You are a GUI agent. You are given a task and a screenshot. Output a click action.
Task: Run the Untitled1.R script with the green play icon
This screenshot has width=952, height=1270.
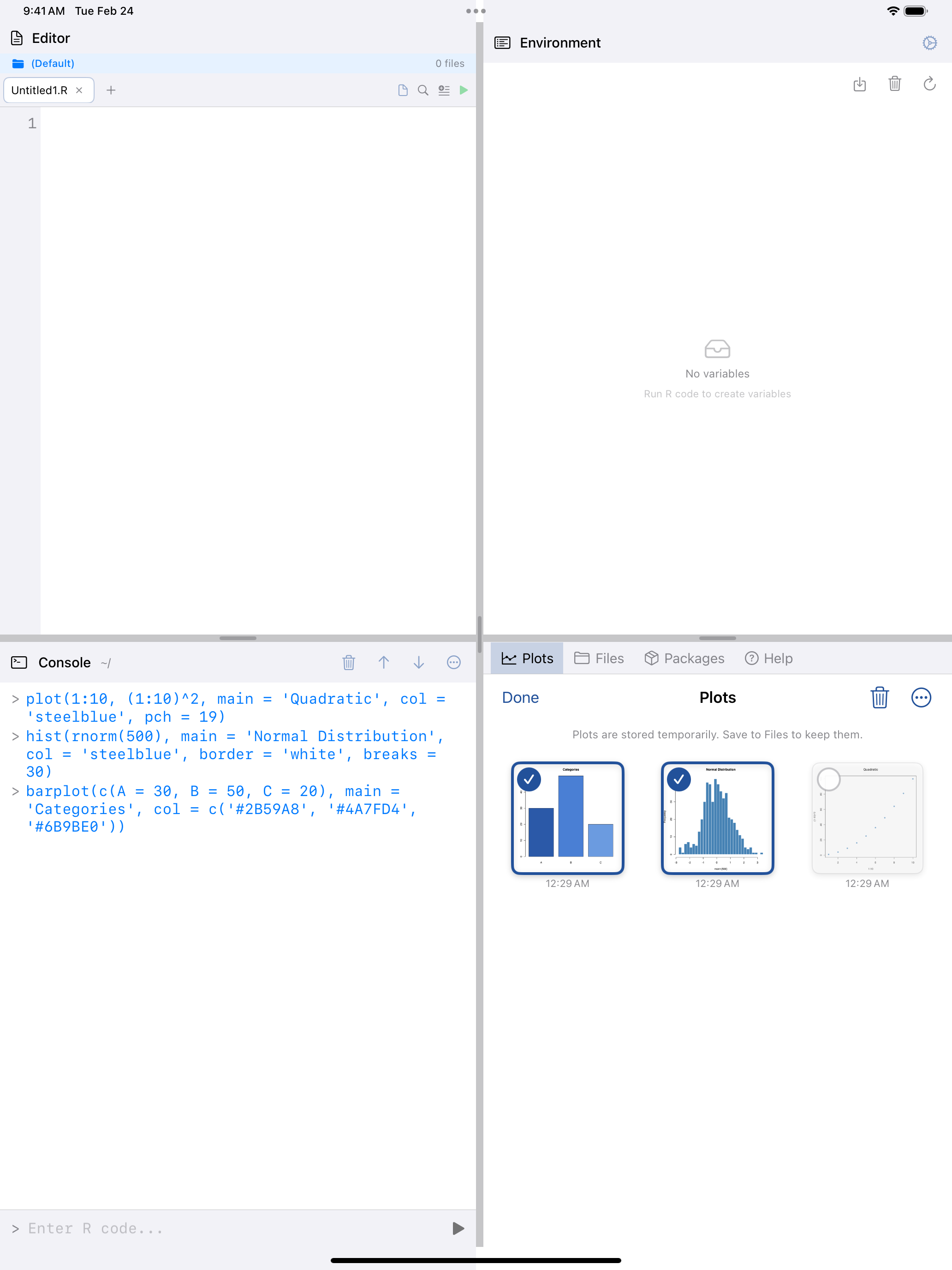point(464,90)
